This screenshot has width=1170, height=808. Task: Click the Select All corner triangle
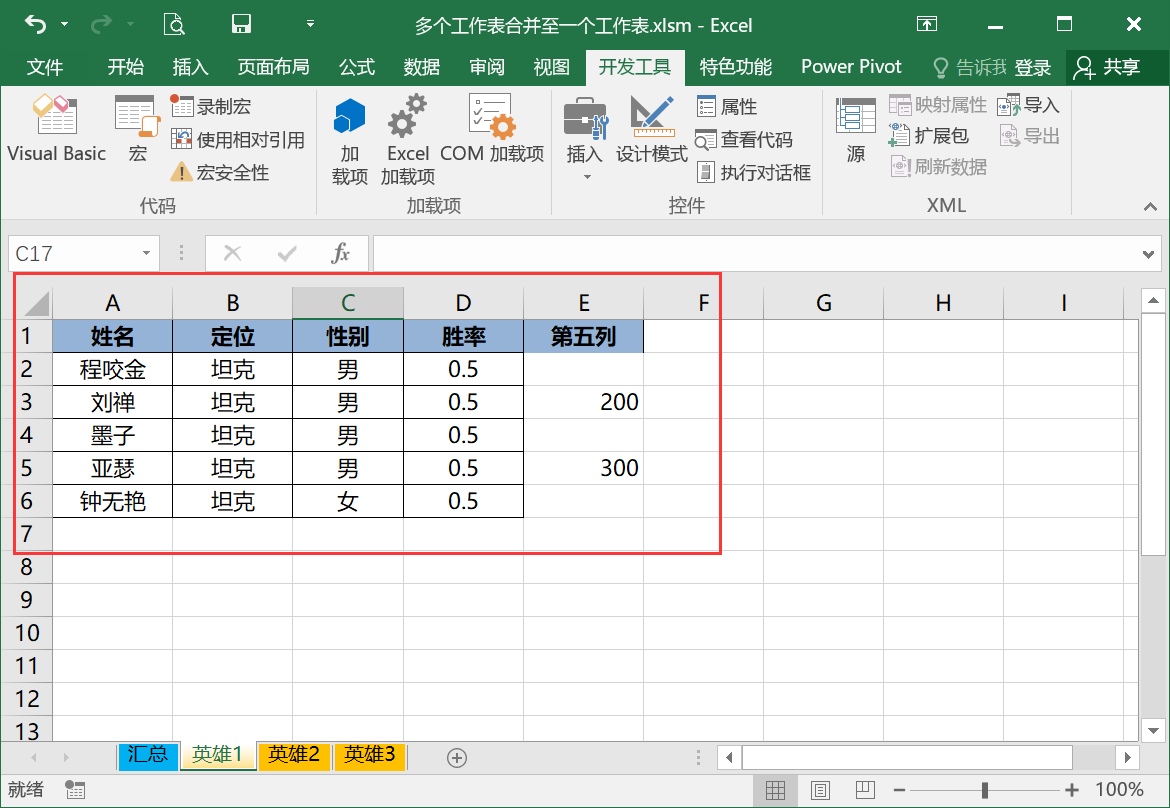[36, 303]
